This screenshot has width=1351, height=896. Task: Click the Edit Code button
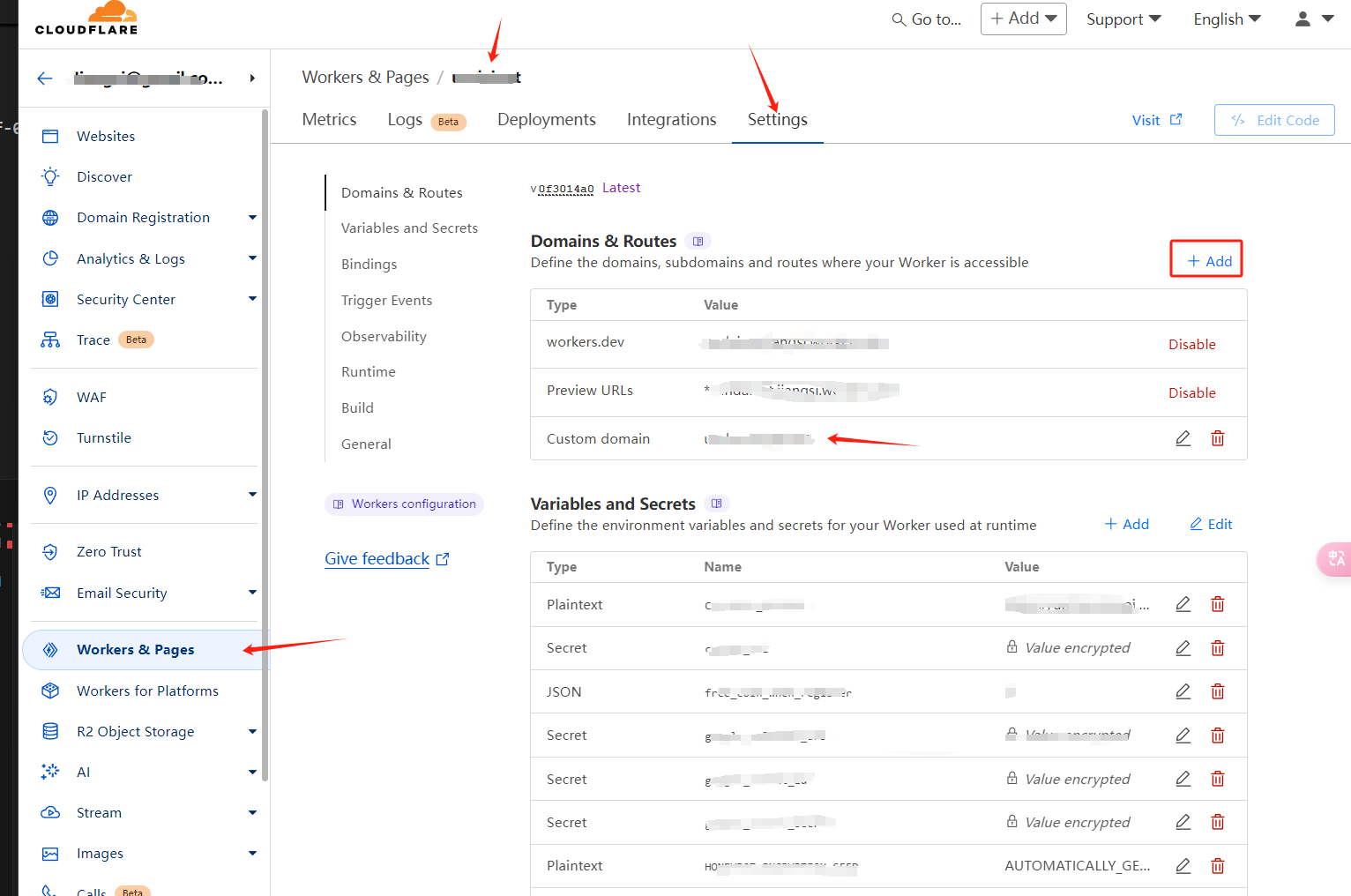tap(1274, 120)
